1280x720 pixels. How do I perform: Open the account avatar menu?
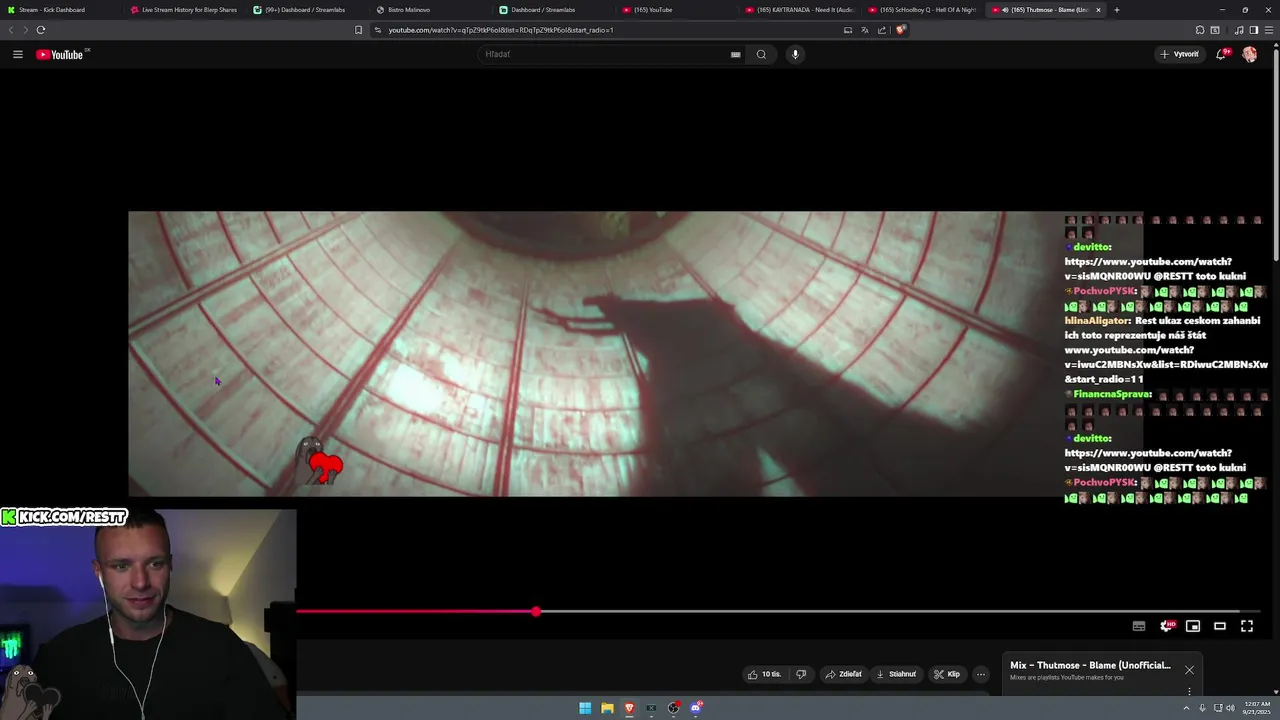[1249, 54]
